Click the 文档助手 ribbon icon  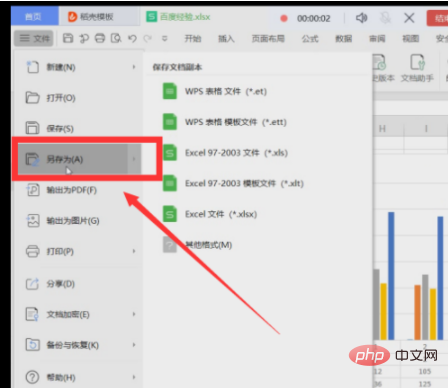pyautogui.click(x=417, y=69)
